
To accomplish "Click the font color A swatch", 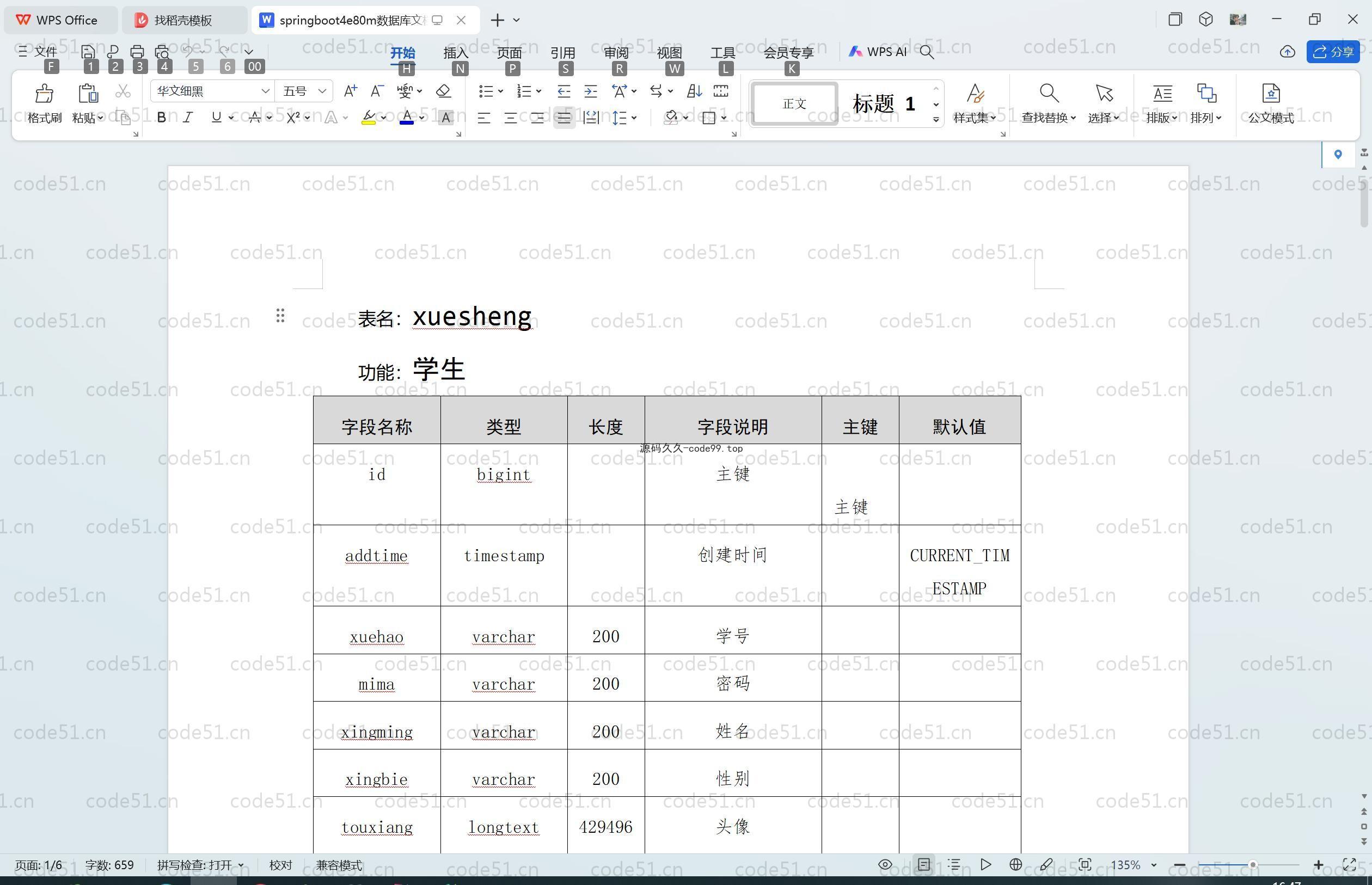I will click(x=406, y=118).
